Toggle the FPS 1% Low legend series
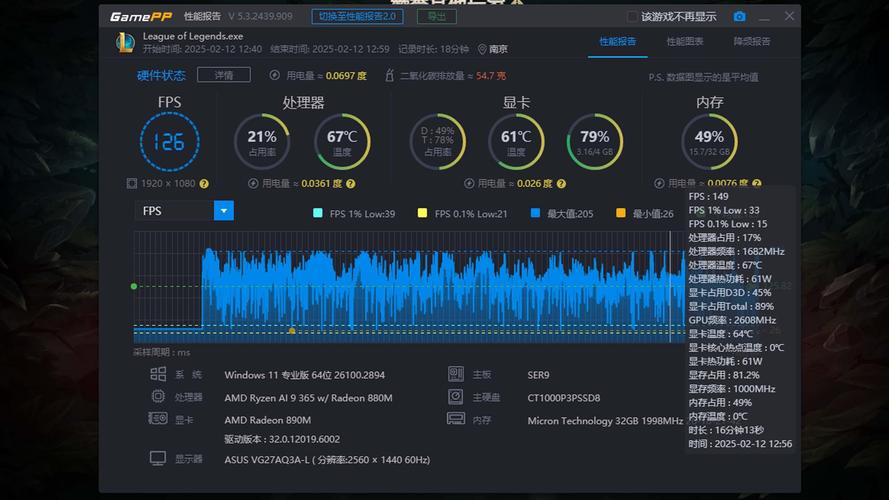Screen dimensions: 889x500 (318, 214)
